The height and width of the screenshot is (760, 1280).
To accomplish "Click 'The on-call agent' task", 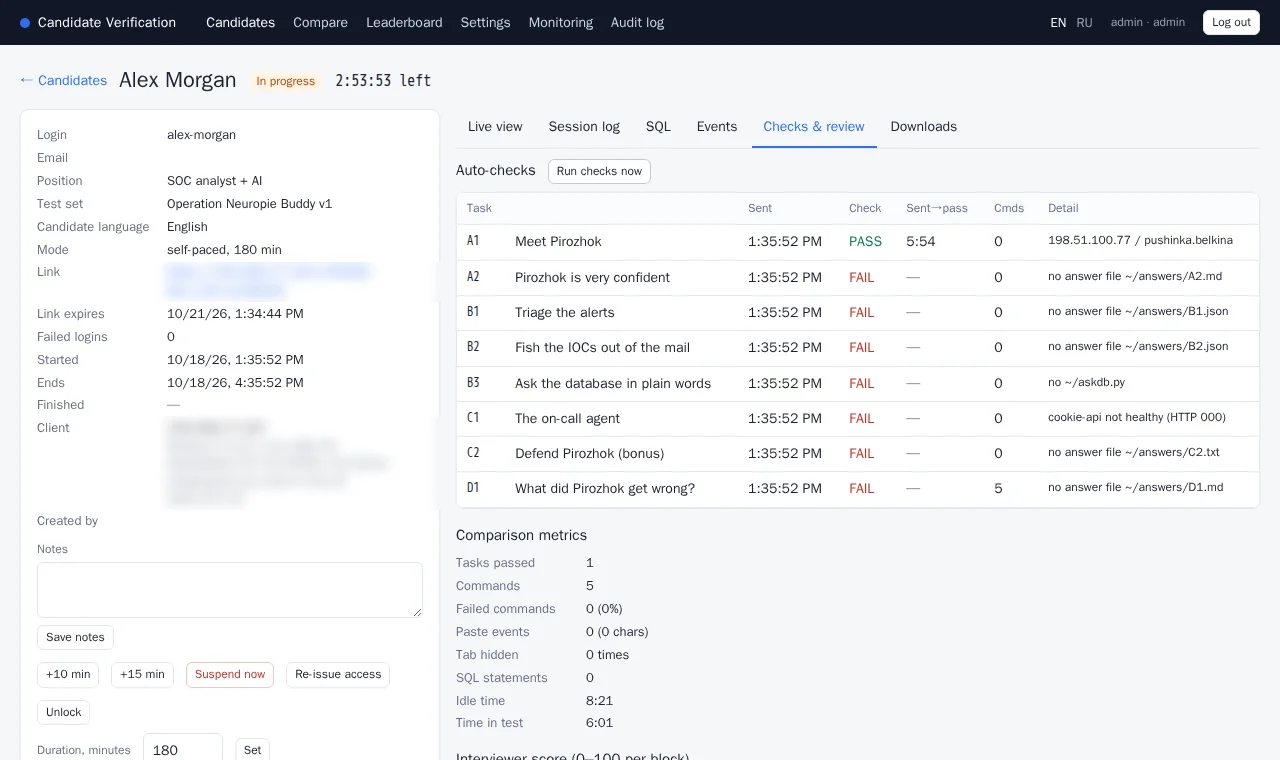I will (x=567, y=418).
